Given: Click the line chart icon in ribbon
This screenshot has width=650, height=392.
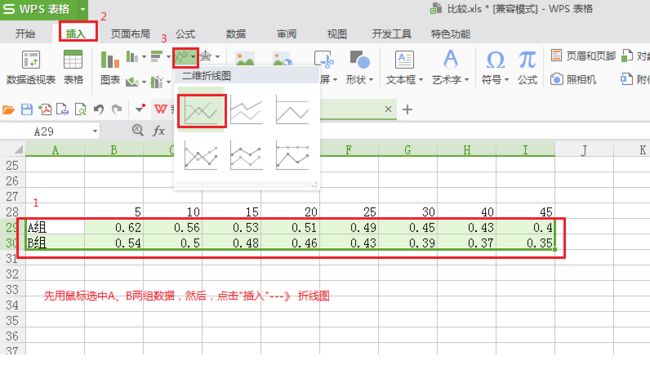Looking at the screenshot, I should 182,57.
